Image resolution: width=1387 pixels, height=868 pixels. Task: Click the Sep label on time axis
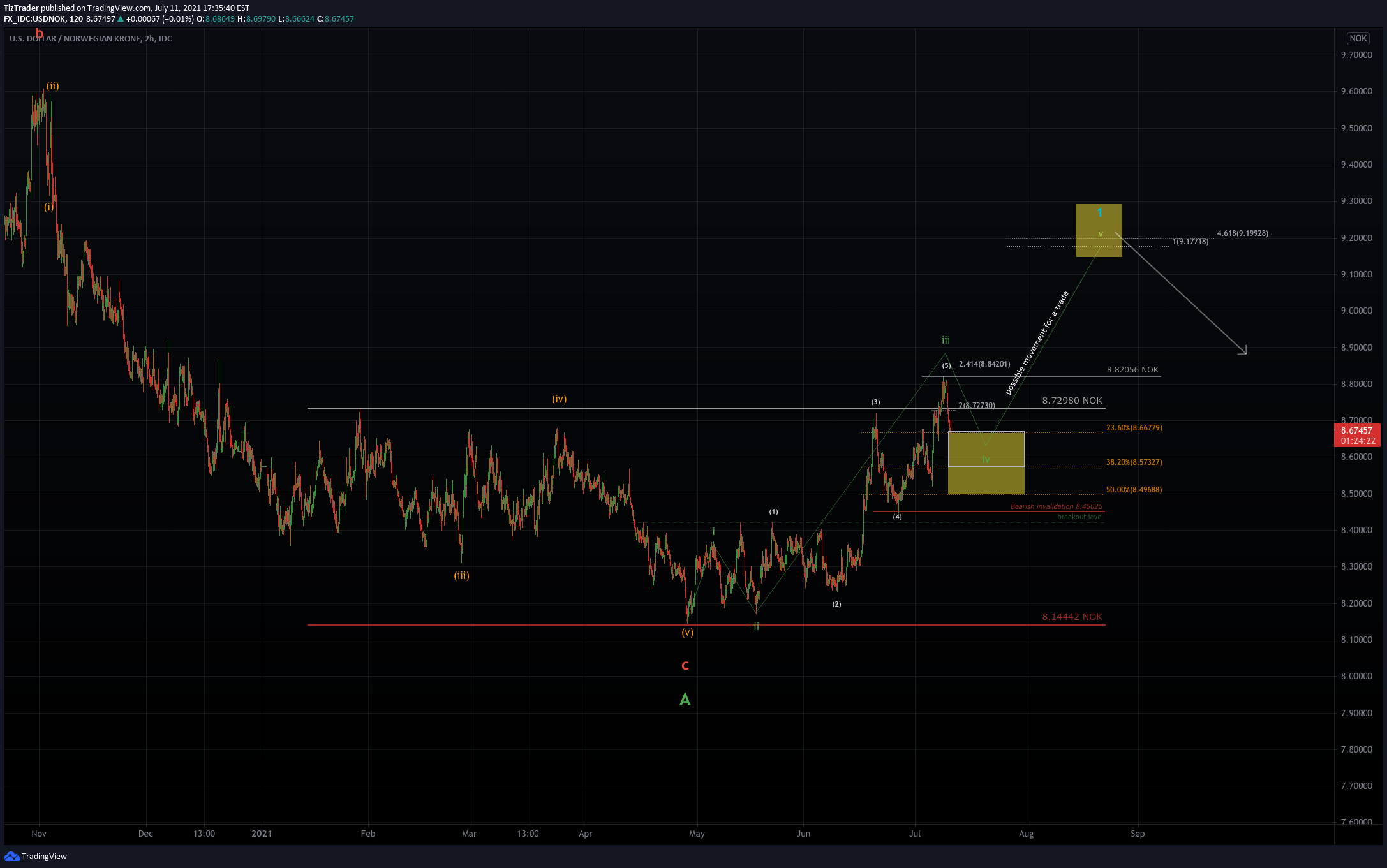click(1138, 834)
